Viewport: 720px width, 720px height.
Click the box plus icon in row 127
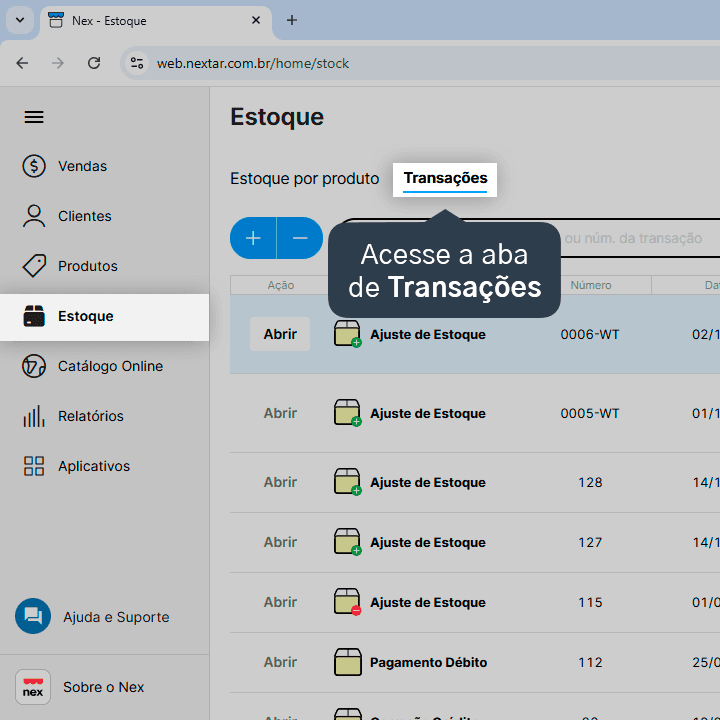point(348,542)
